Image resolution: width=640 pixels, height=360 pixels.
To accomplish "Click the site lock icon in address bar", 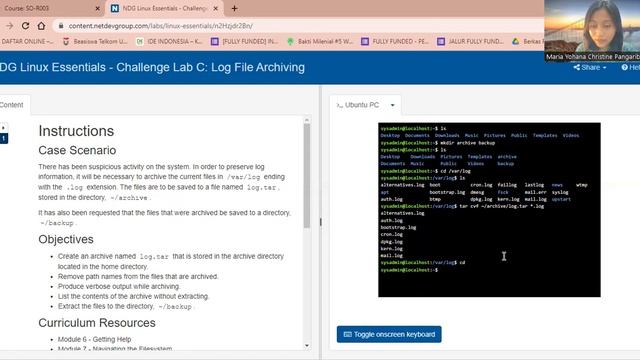I will click(61, 26).
